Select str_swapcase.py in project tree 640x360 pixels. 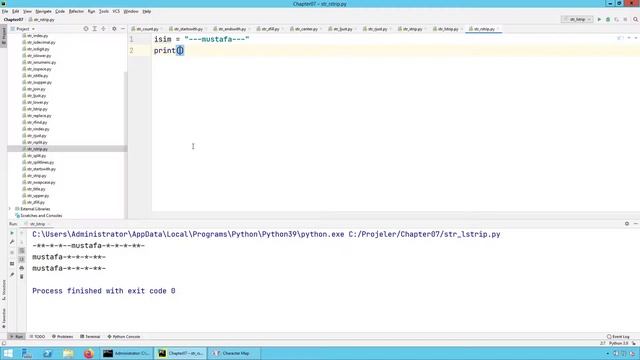click(x=41, y=182)
